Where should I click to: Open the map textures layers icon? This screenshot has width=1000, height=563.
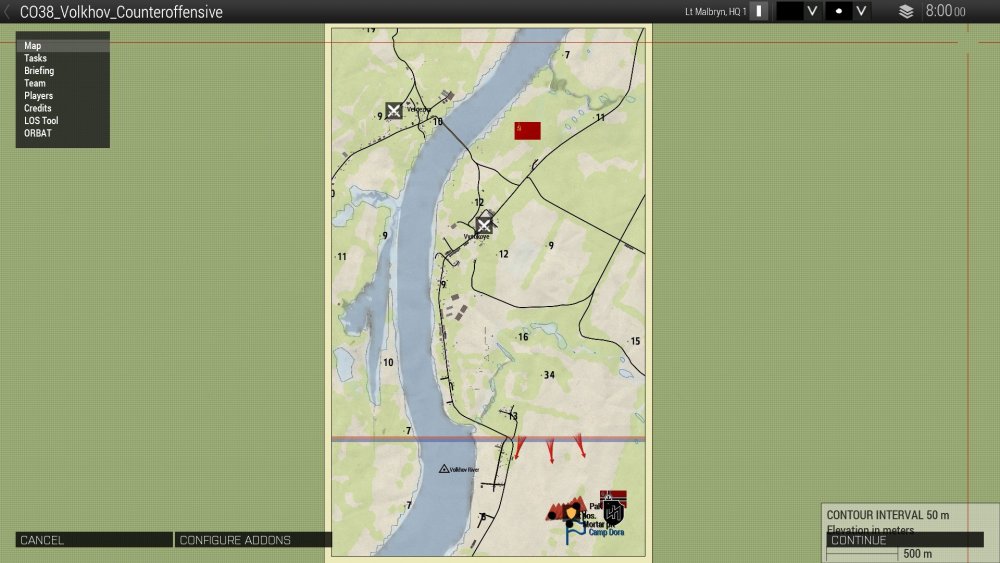tap(906, 12)
